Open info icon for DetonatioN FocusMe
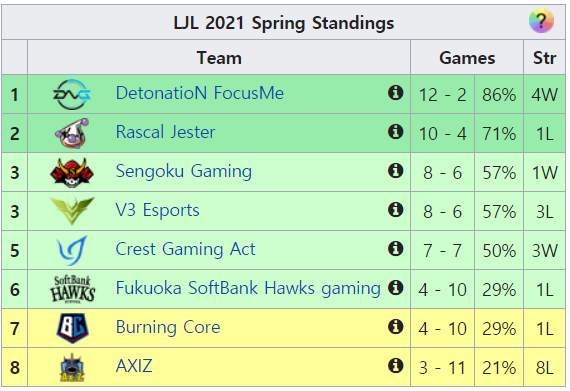The width and height of the screenshot is (570, 391). point(396,93)
